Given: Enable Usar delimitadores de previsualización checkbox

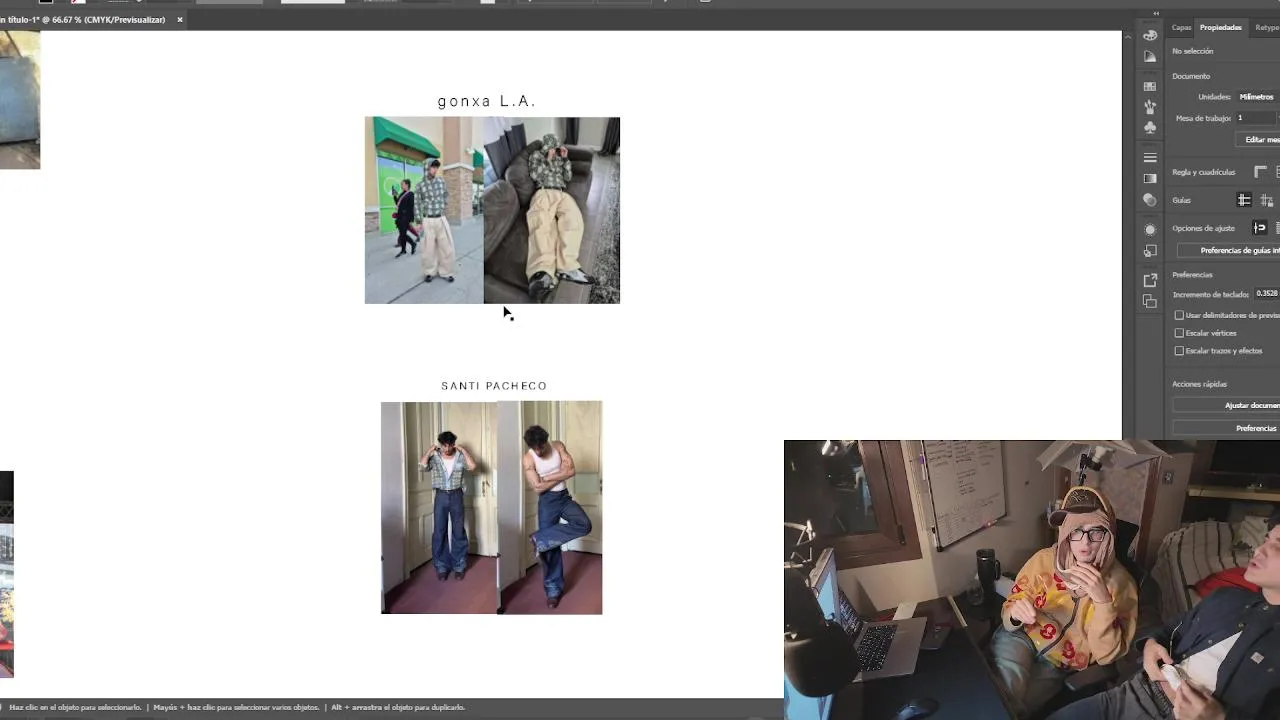Looking at the screenshot, I should (x=1179, y=315).
